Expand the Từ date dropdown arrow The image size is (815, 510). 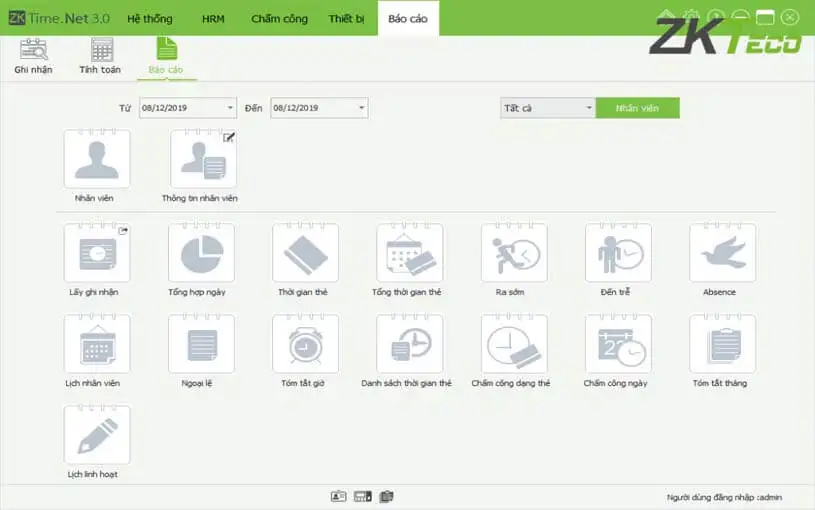230,108
